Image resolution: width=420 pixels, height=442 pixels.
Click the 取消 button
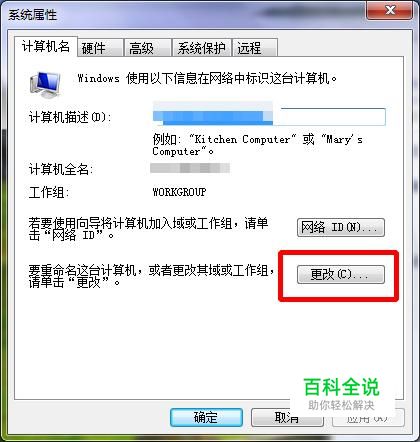pyautogui.click(x=287, y=417)
